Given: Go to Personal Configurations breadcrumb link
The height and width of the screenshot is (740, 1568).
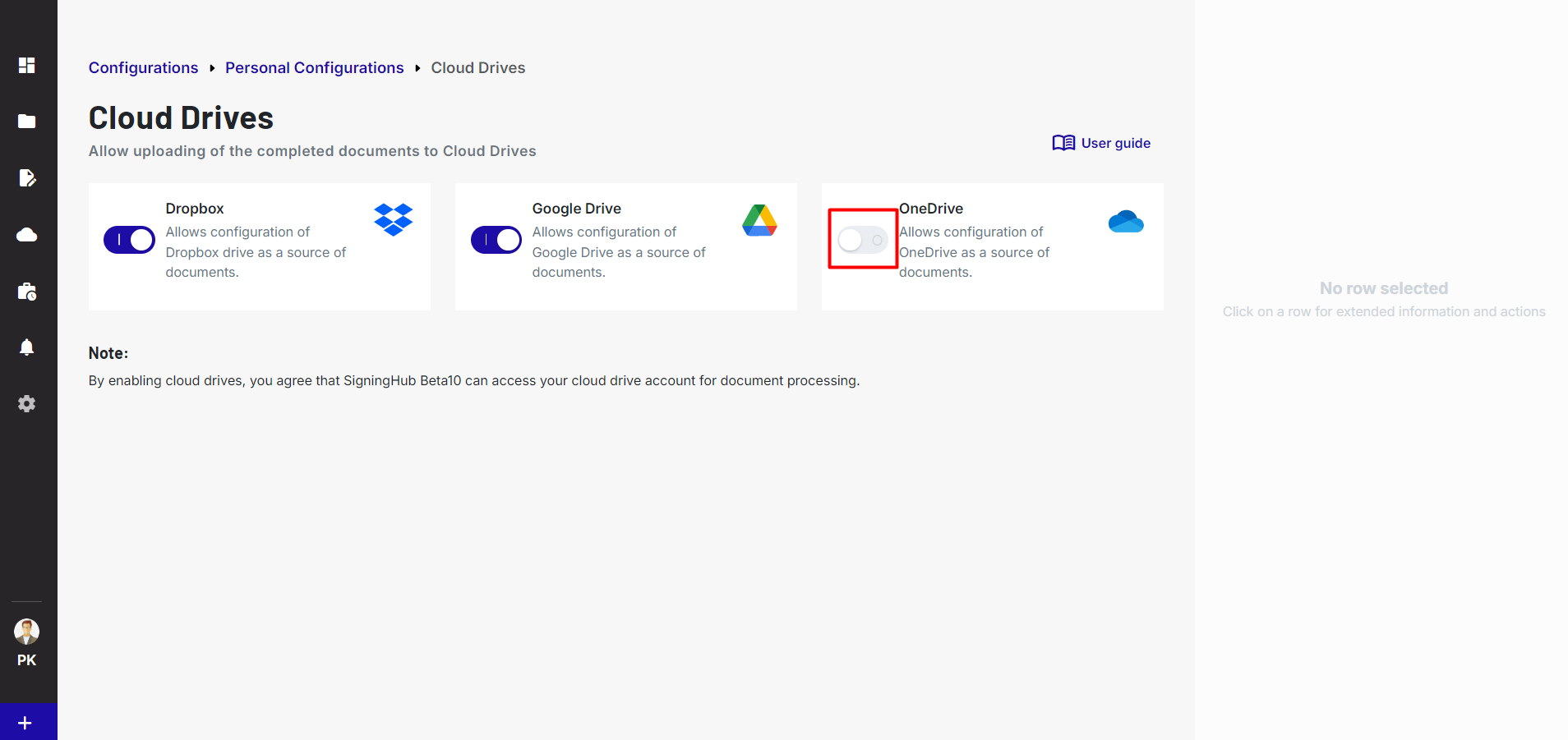Looking at the screenshot, I should (x=315, y=68).
